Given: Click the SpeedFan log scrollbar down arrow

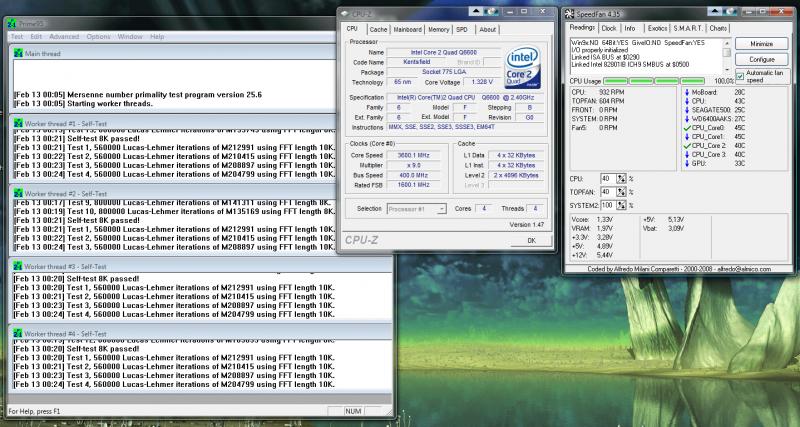Looking at the screenshot, I should (x=727, y=69).
